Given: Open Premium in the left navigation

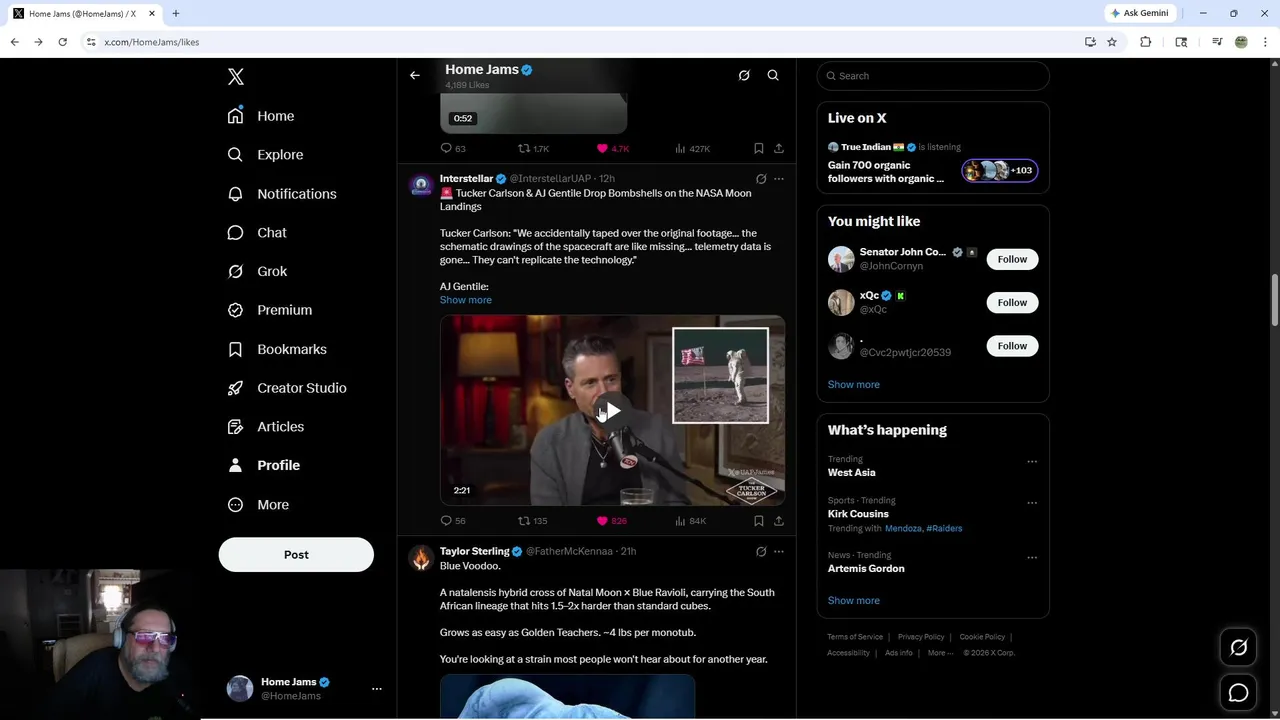Looking at the screenshot, I should (x=270, y=310).
